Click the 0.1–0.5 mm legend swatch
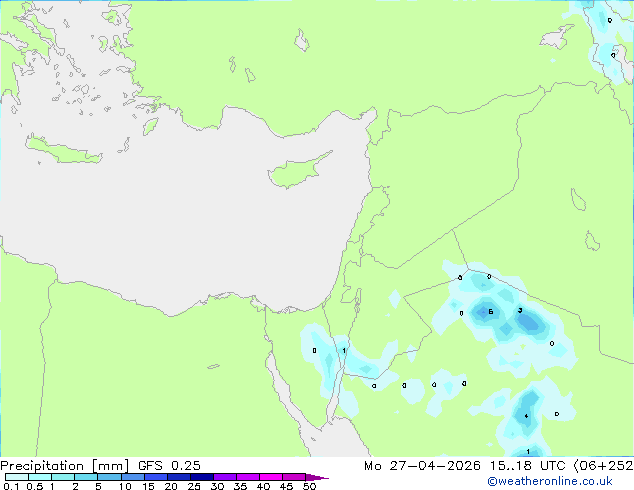Viewport: 634px width, 490px height. 17,477
